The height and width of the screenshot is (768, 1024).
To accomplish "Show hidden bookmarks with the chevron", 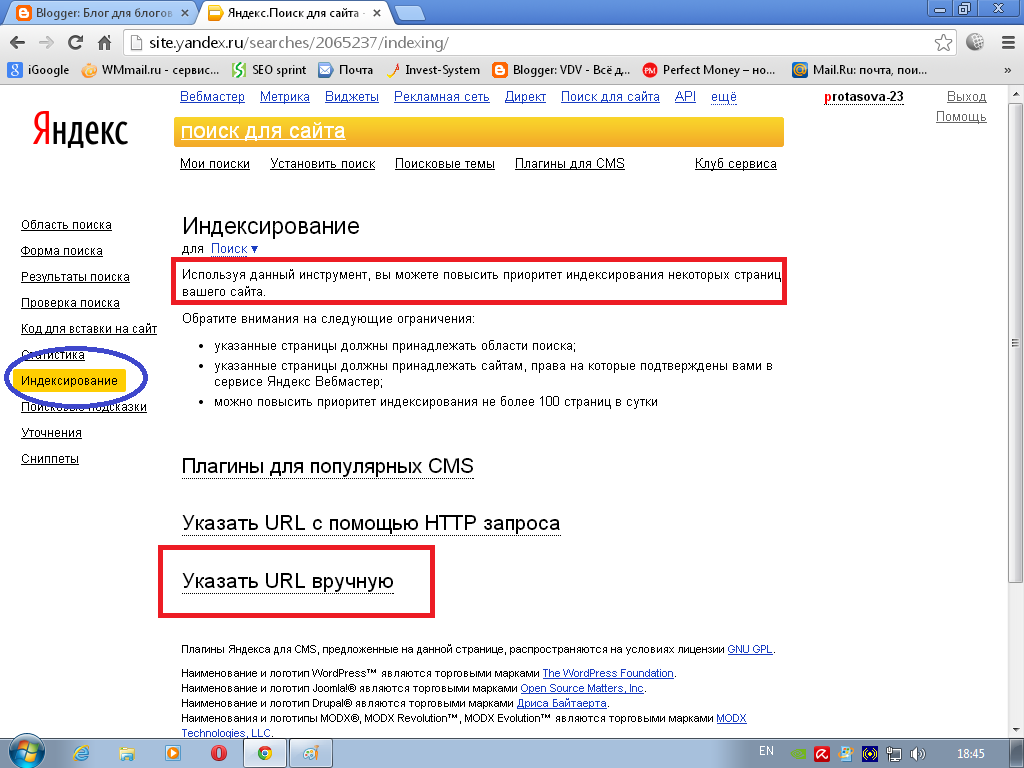I will [1007, 70].
